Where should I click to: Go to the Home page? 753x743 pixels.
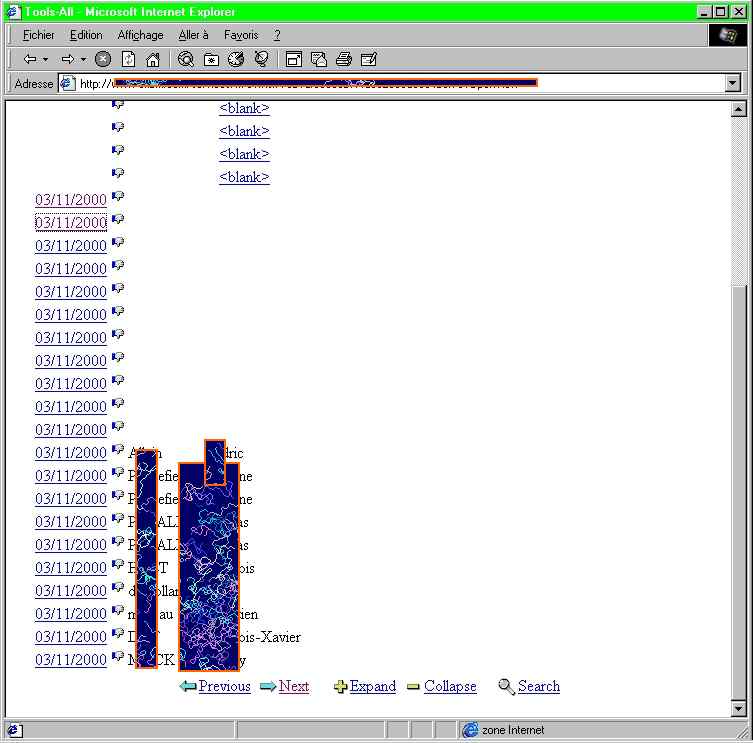[153, 60]
